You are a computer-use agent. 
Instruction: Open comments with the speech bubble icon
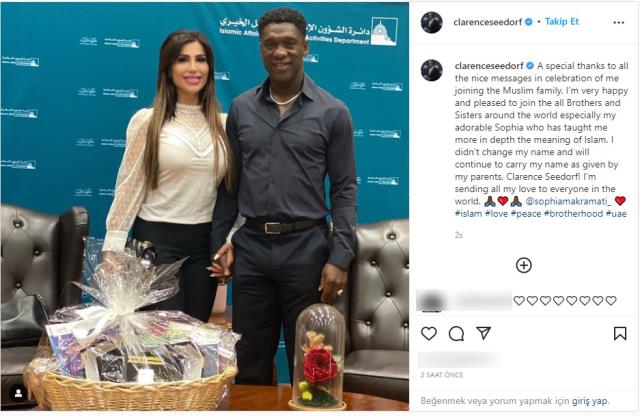[x=456, y=334]
